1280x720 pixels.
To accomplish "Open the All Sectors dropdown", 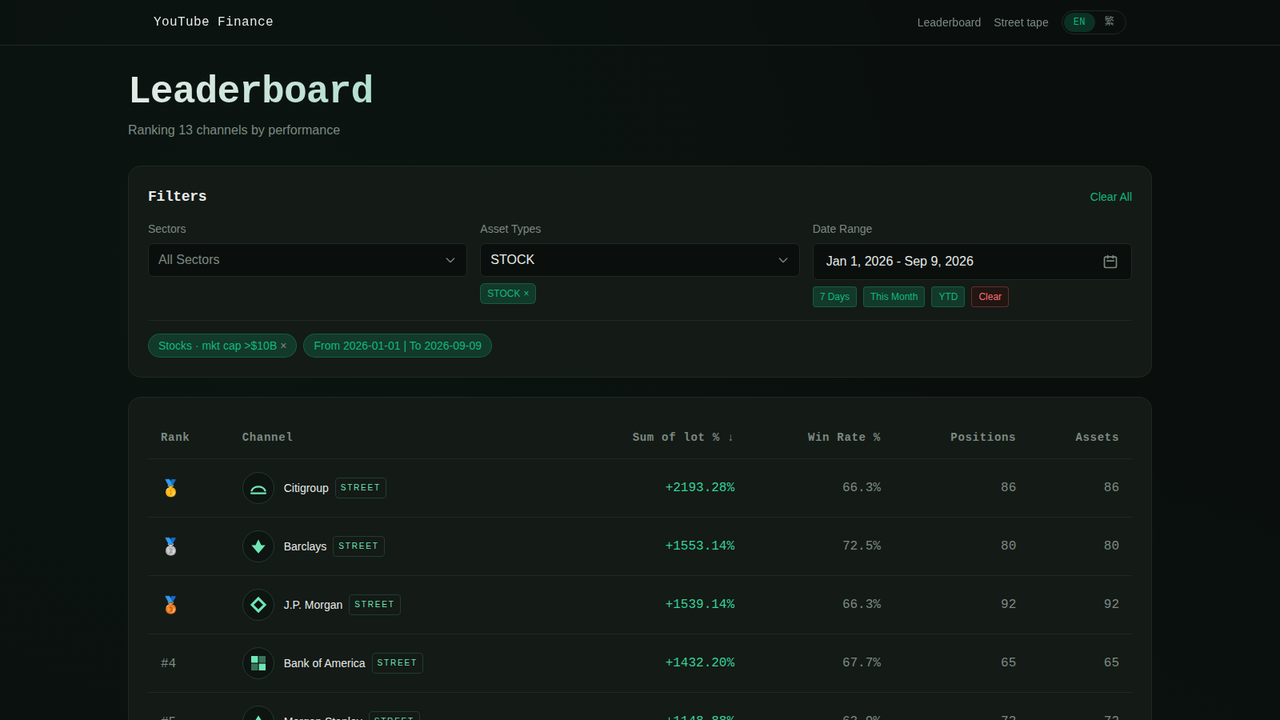I will [x=307, y=260].
